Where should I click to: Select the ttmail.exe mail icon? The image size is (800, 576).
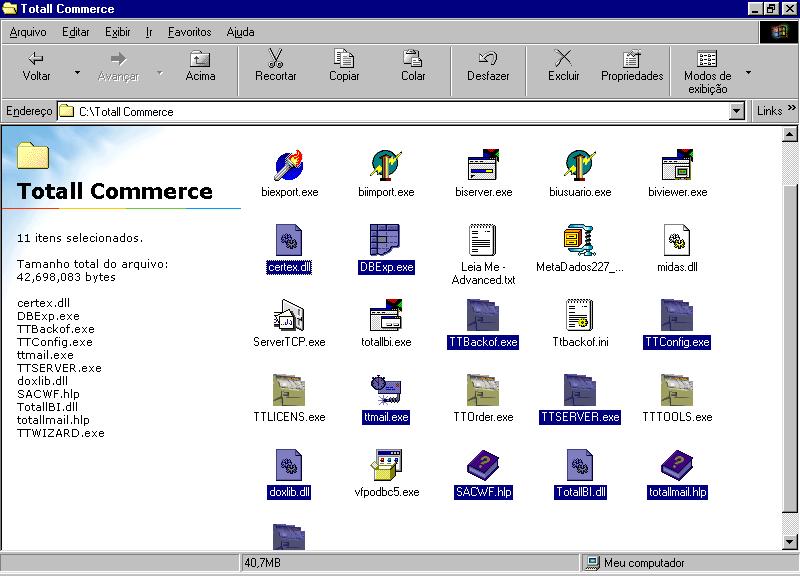[x=386, y=390]
